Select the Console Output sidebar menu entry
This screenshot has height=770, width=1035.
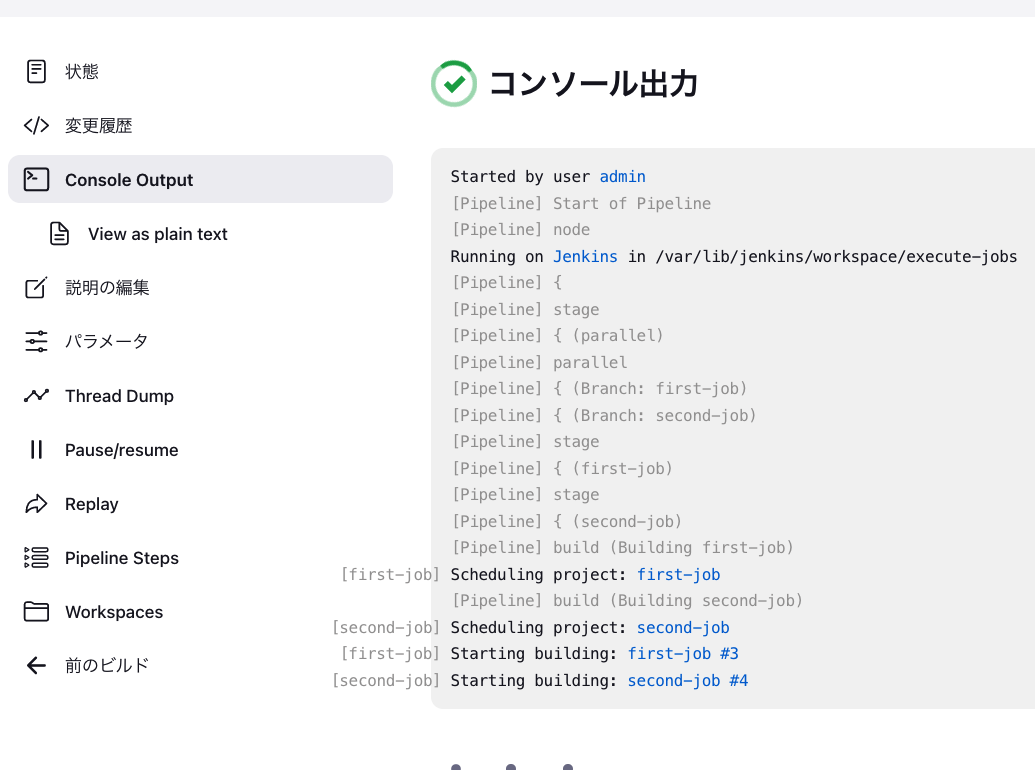(128, 180)
